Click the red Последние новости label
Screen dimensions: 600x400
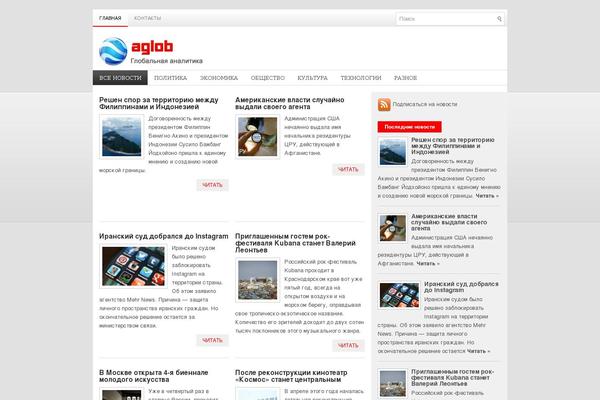(x=409, y=127)
